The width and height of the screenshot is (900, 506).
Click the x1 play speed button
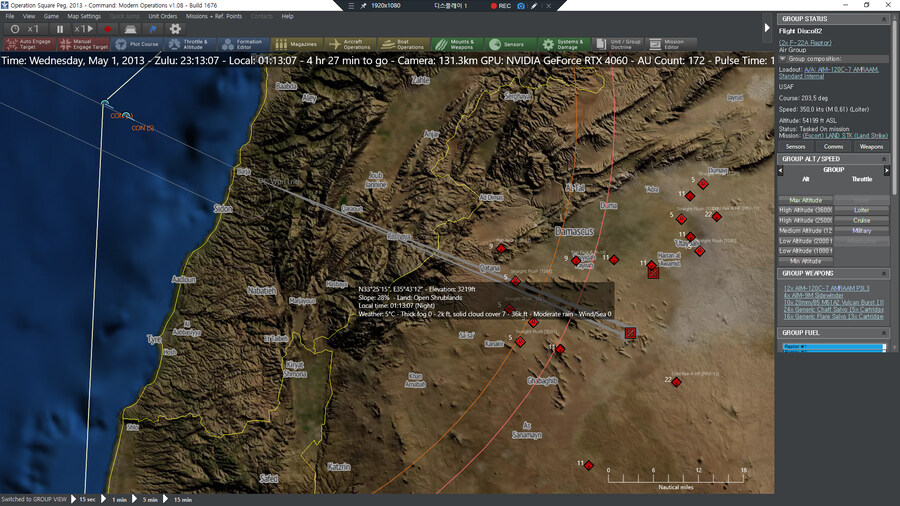coord(84,29)
